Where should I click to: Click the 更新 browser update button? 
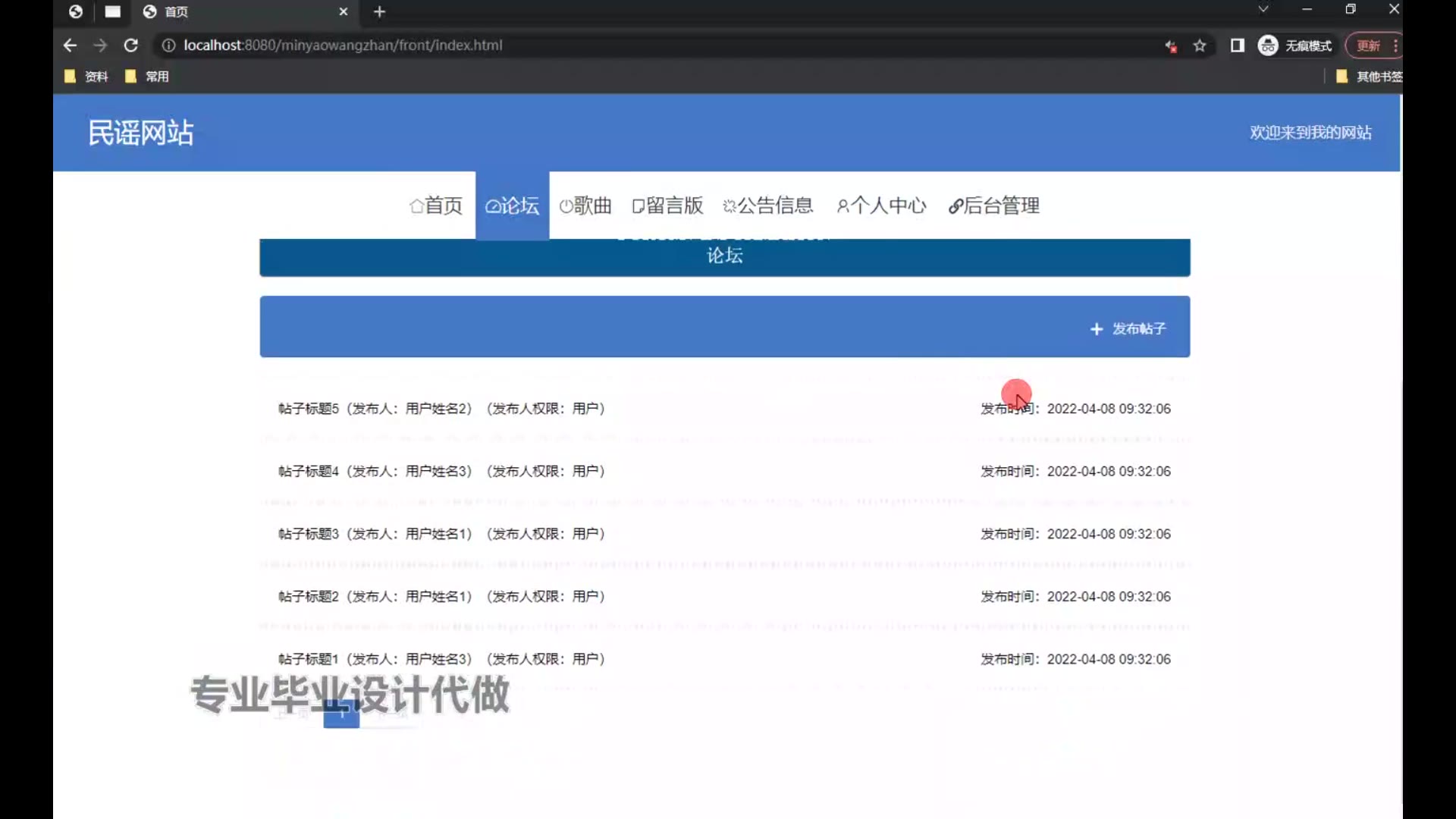[x=1369, y=45]
